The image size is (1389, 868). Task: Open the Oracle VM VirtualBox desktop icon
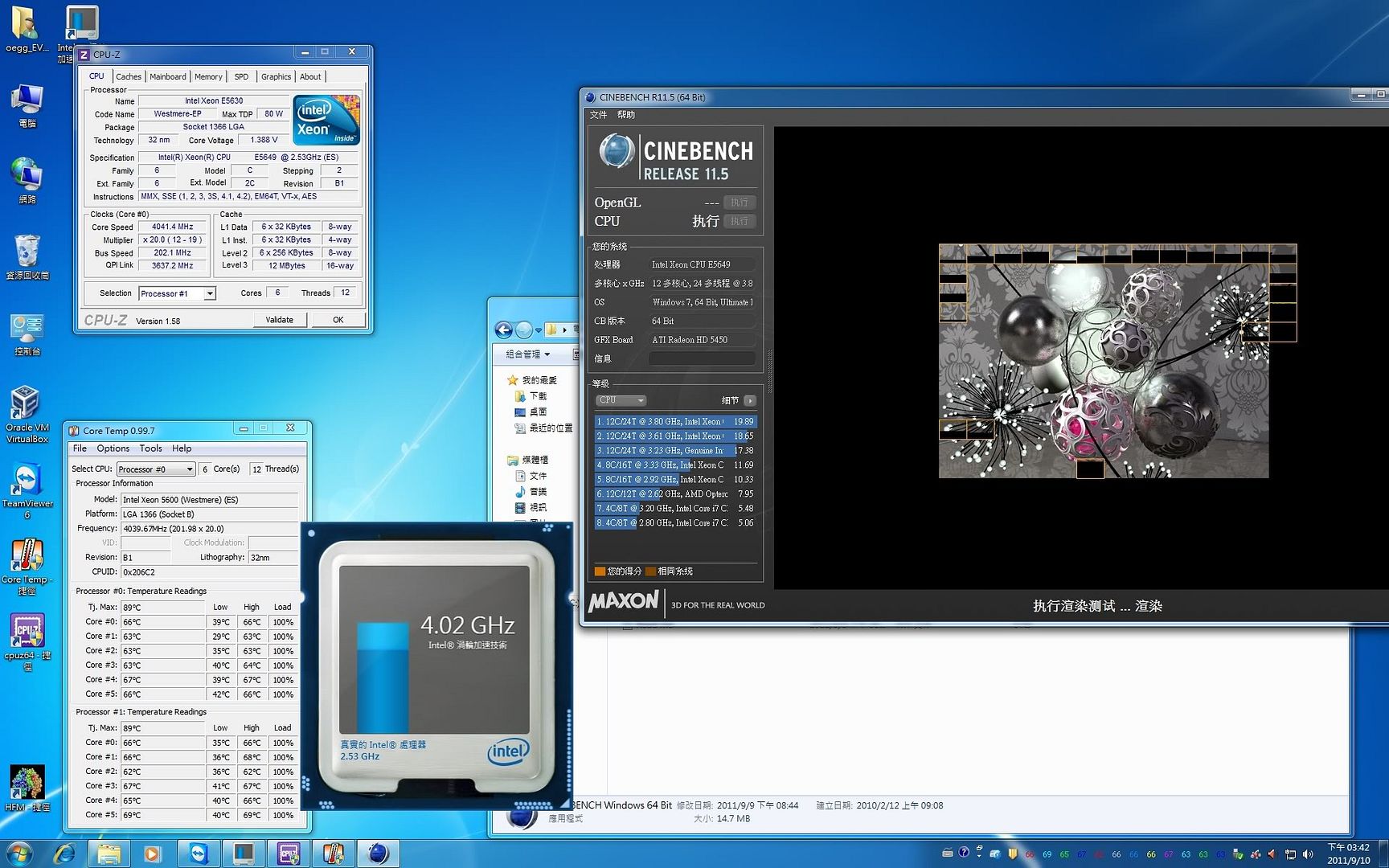pos(27,414)
